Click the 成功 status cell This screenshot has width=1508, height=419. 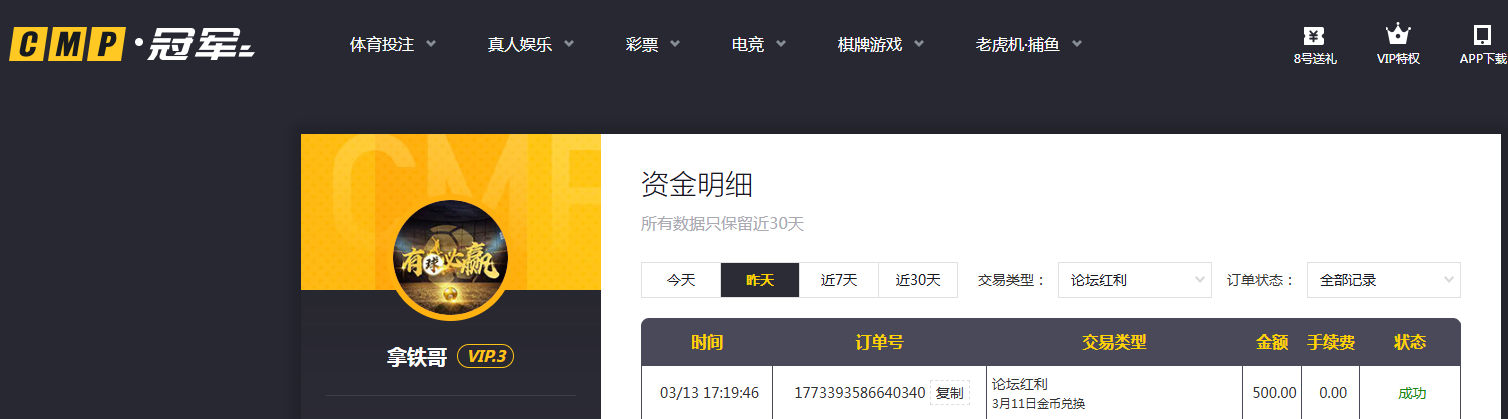pyautogui.click(x=1412, y=394)
